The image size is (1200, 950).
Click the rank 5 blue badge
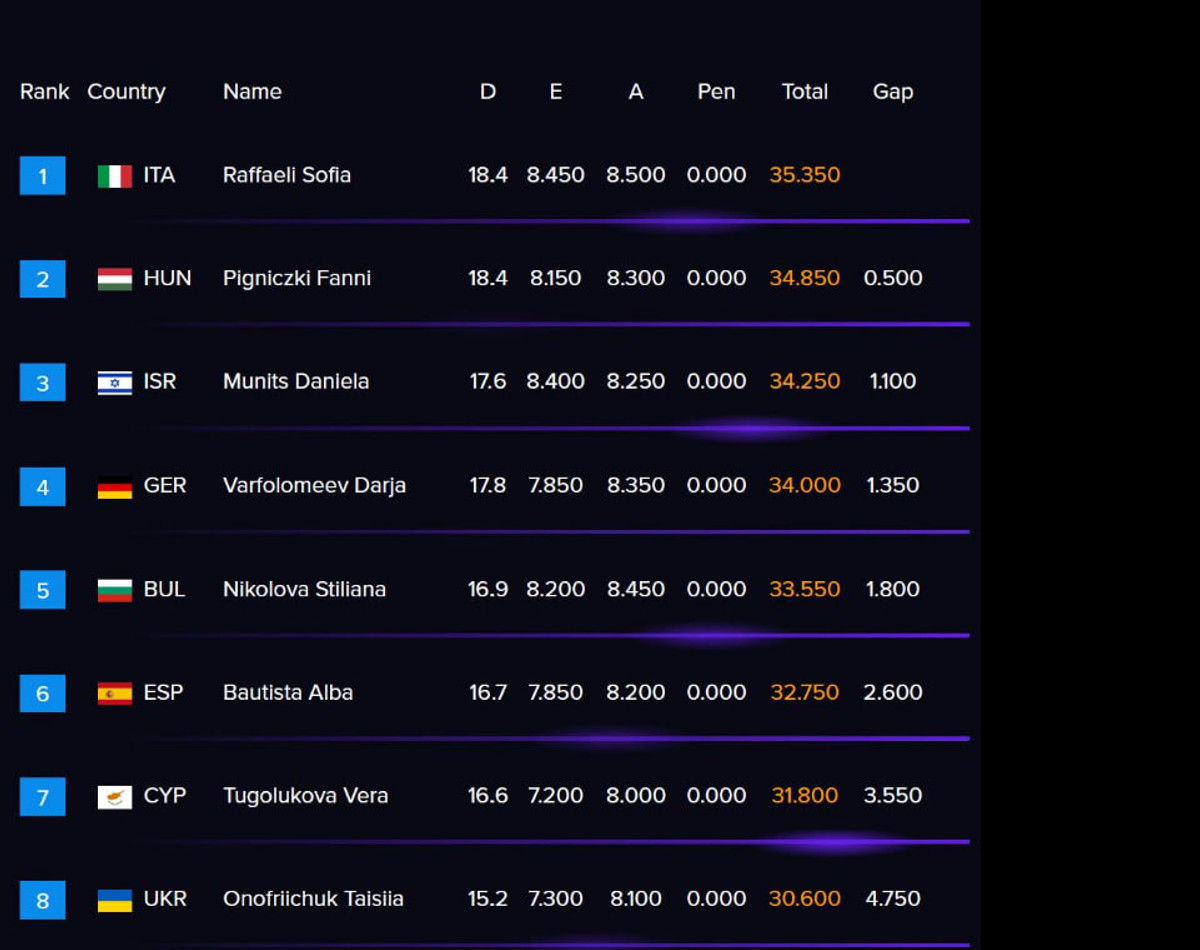42,590
